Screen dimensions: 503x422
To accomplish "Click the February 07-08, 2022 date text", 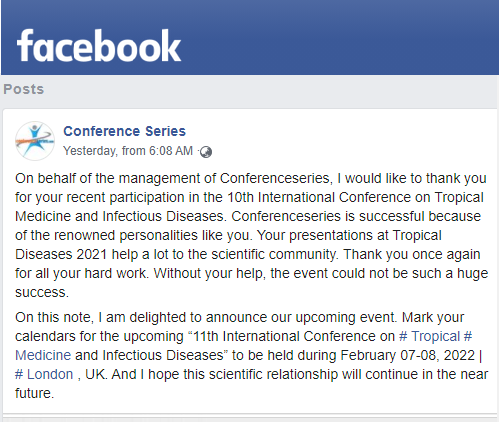I will click(x=407, y=355).
